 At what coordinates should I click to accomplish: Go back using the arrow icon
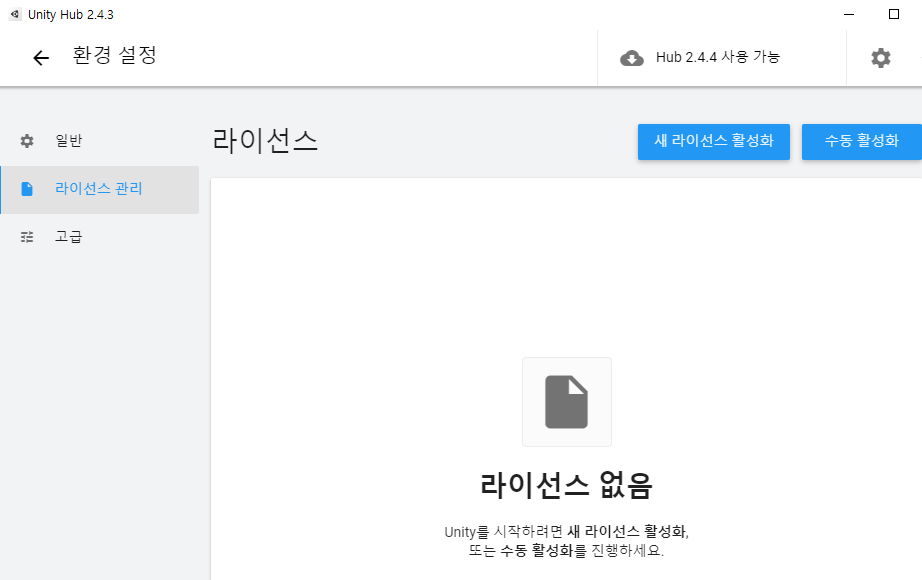[x=41, y=58]
